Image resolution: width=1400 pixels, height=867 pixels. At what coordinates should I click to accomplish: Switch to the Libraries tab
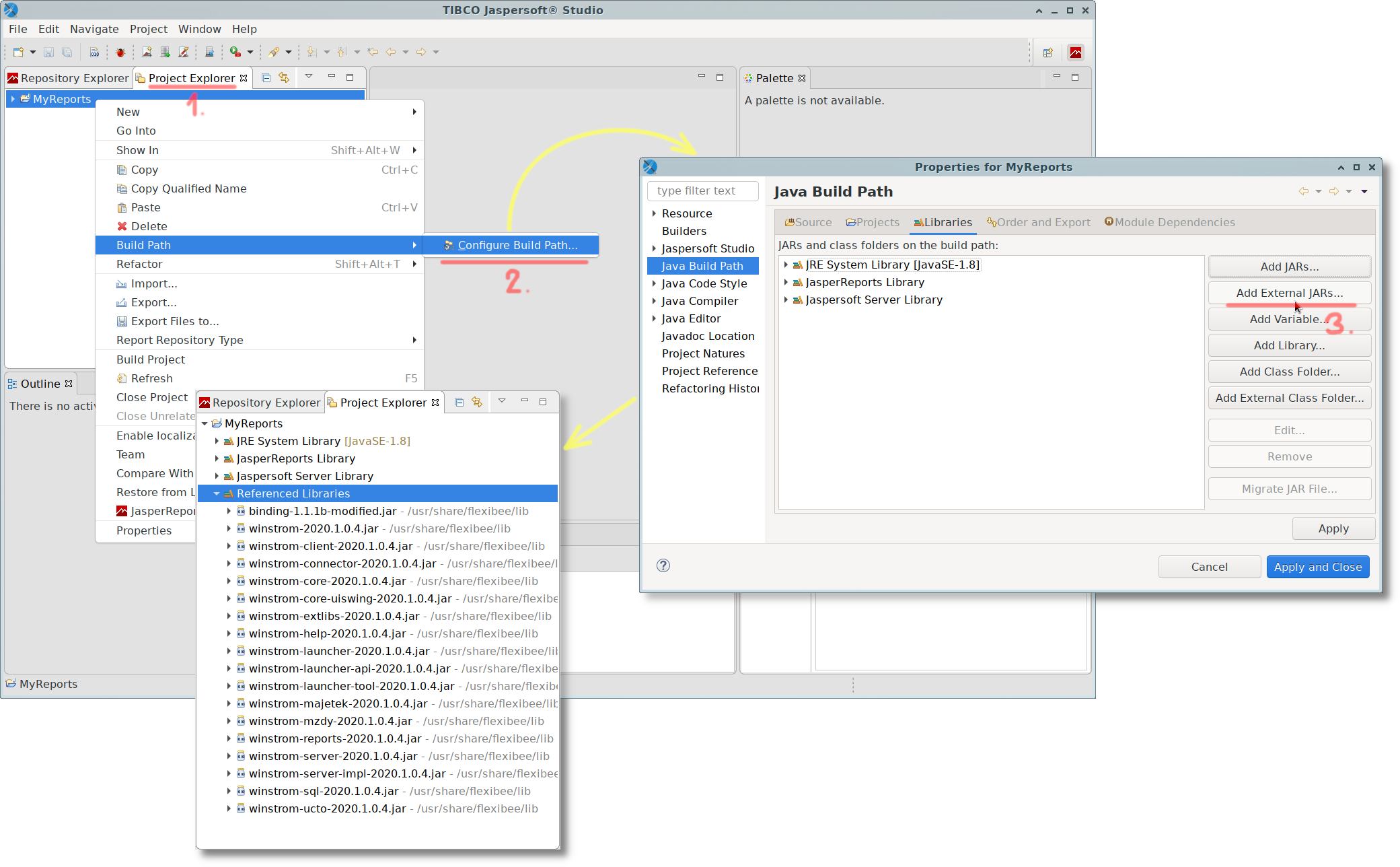click(943, 222)
